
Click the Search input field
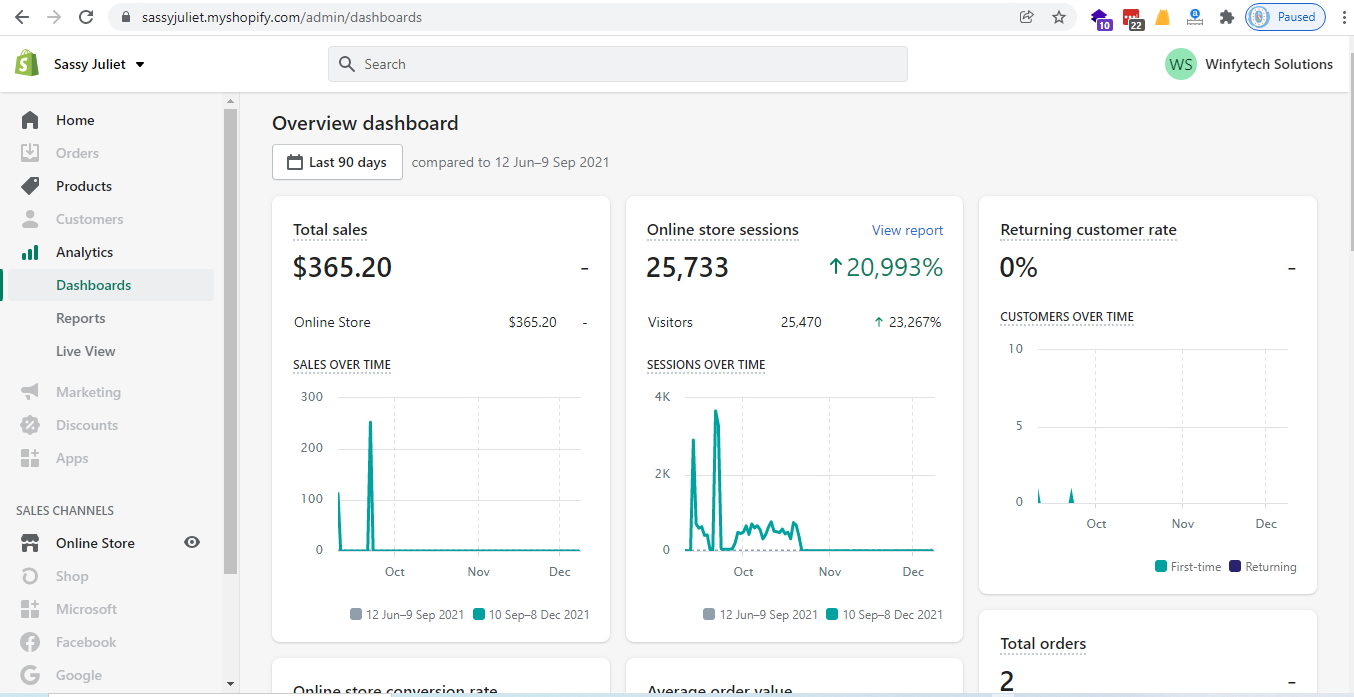618,64
